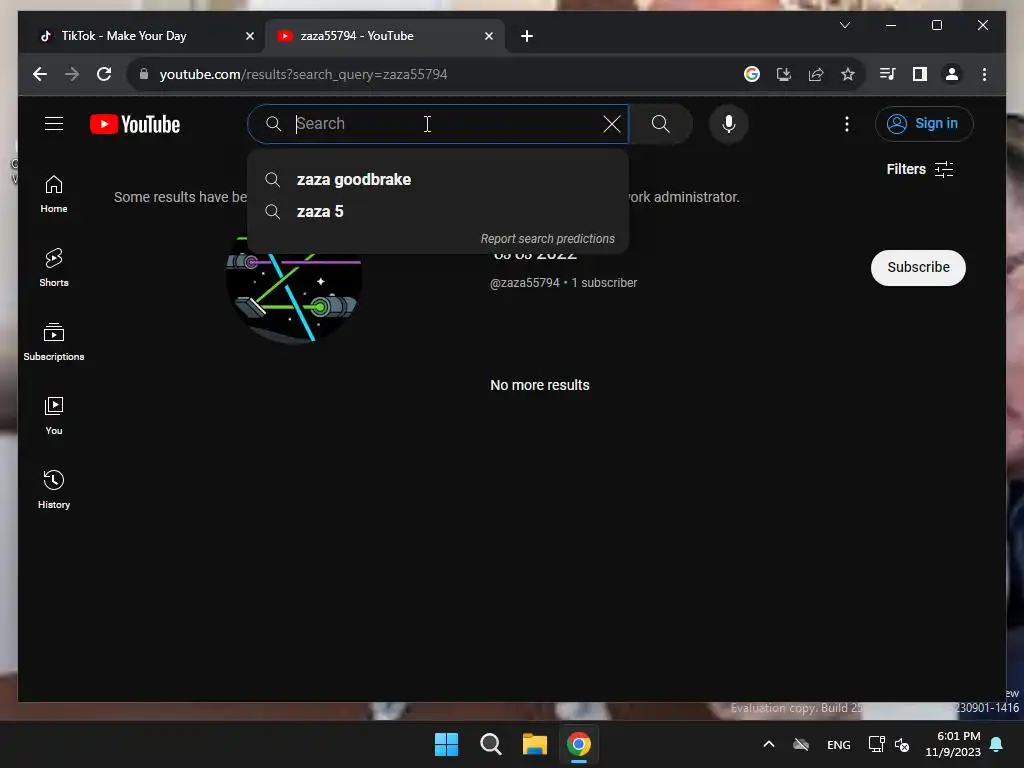Toggle Chrome side panel
1024x768 pixels.
pos(920,74)
